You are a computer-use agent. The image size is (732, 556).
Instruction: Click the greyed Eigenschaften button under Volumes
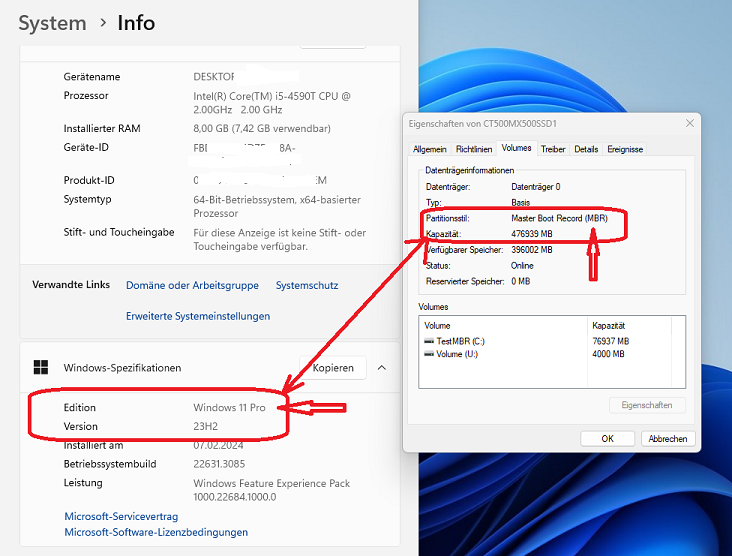point(647,405)
